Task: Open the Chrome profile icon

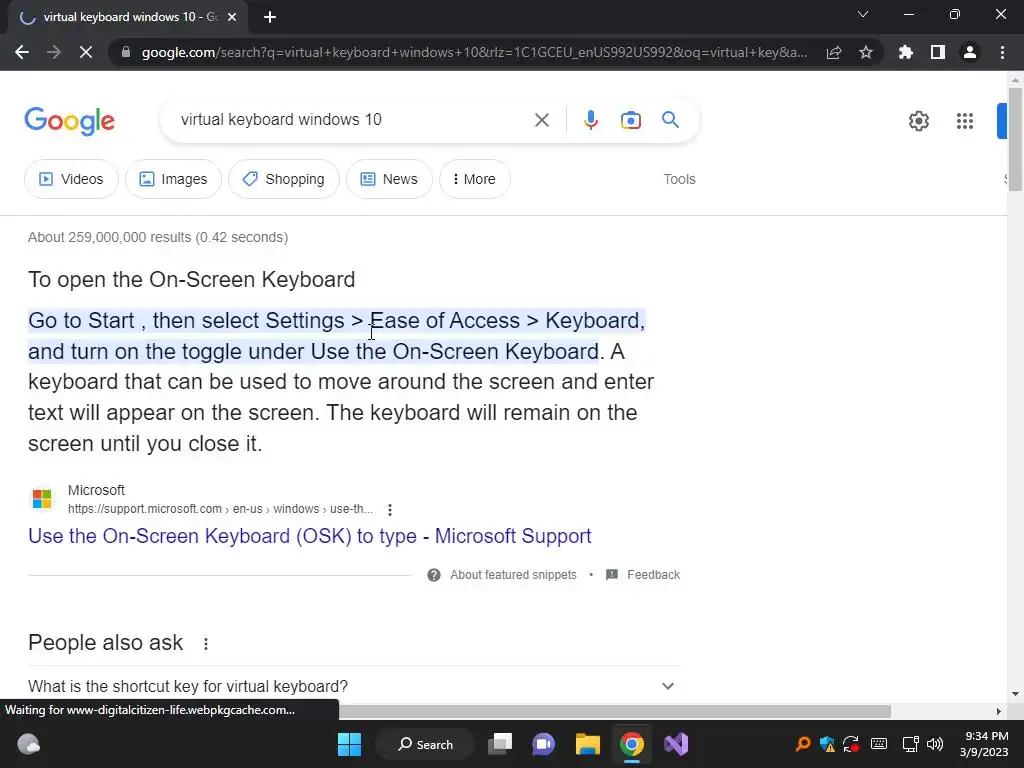Action: (970, 52)
